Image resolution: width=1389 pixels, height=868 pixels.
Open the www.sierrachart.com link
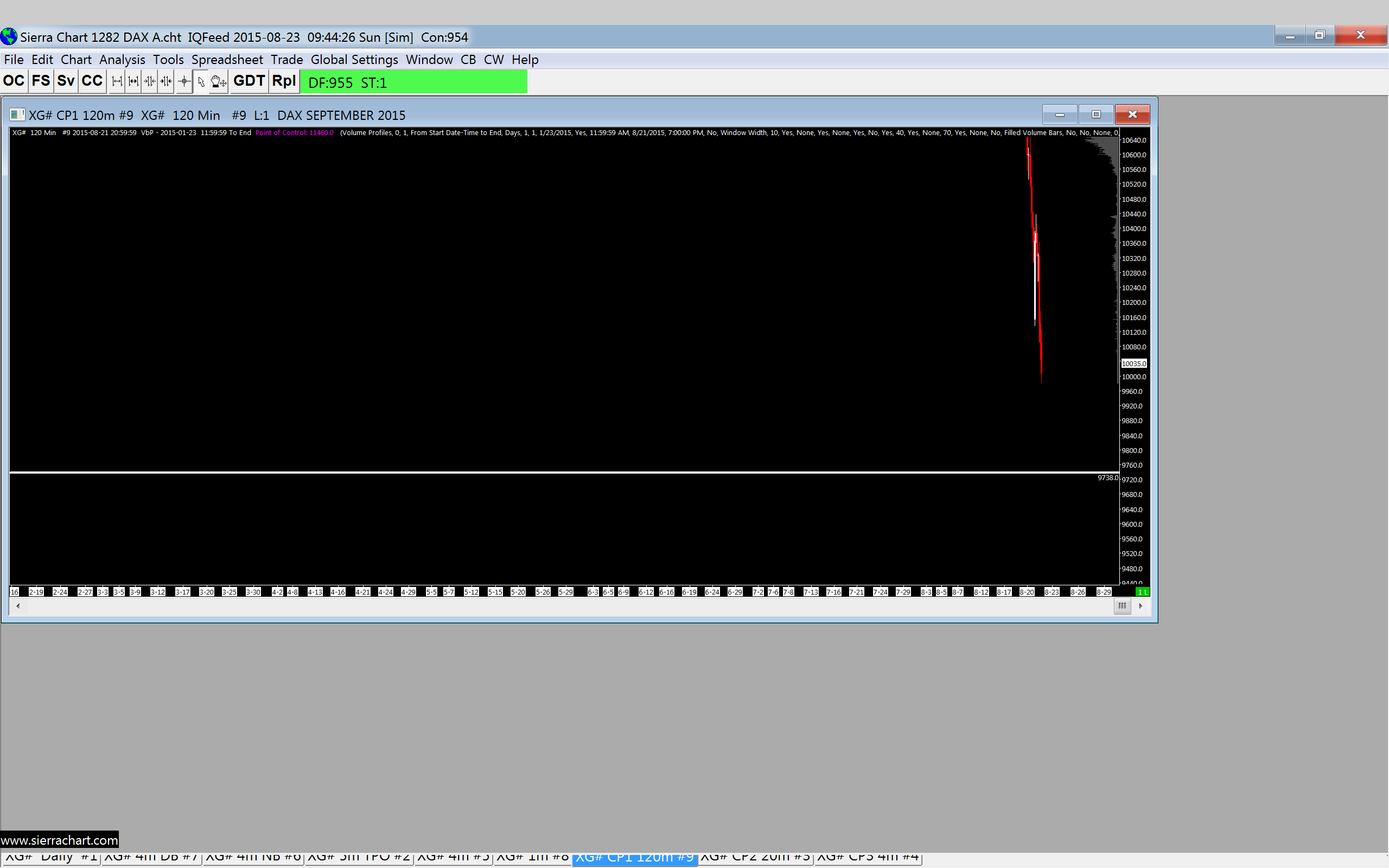pyautogui.click(x=60, y=840)
